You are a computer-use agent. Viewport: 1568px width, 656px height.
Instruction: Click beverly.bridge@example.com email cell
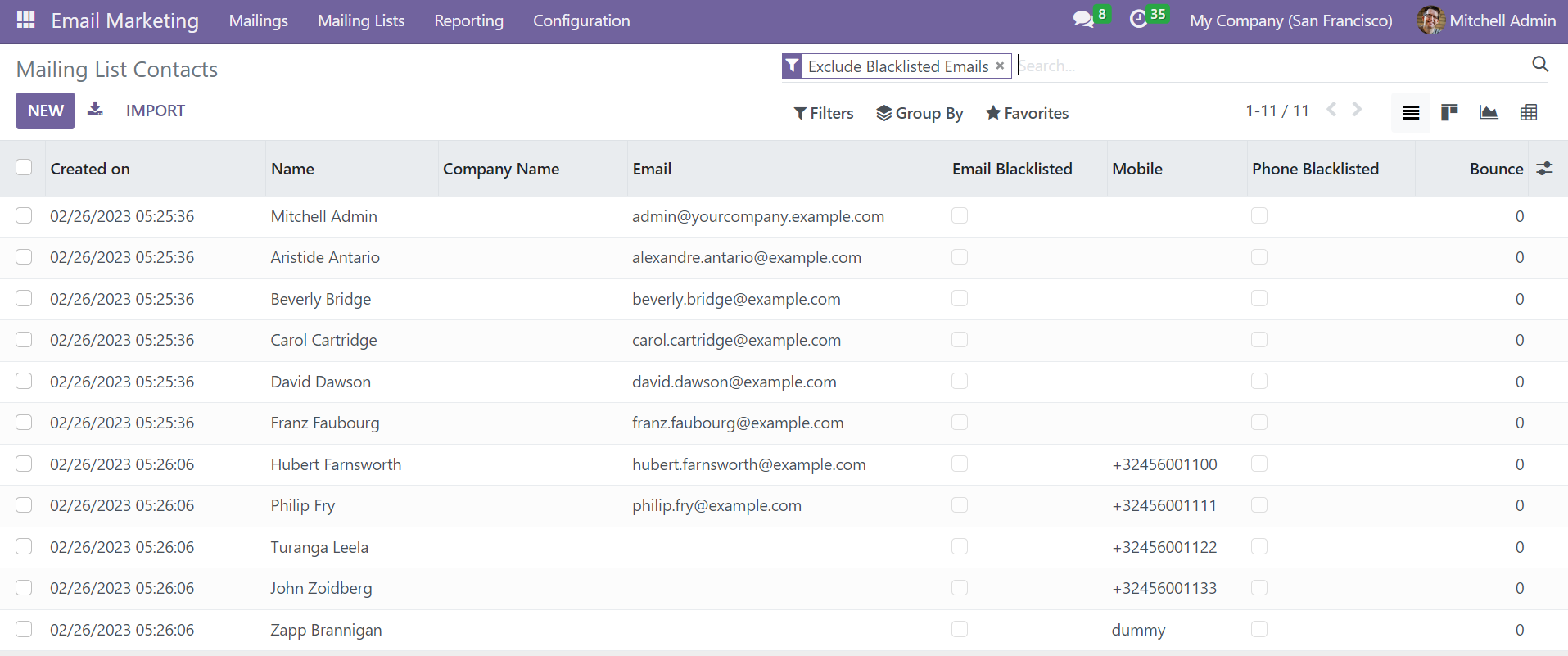point(736,299)
